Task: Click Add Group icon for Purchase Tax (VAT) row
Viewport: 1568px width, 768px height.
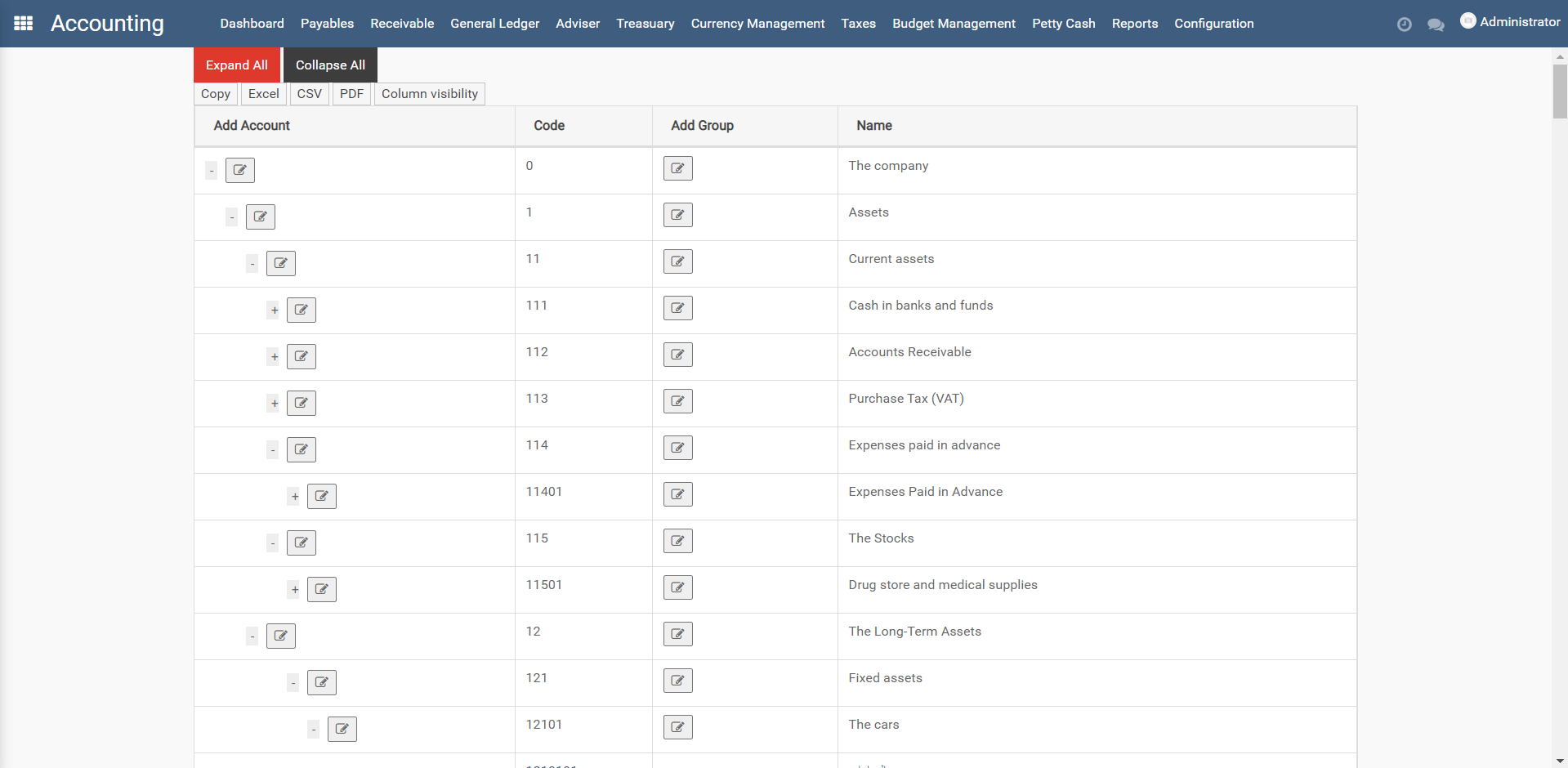Action: (678, 401)
